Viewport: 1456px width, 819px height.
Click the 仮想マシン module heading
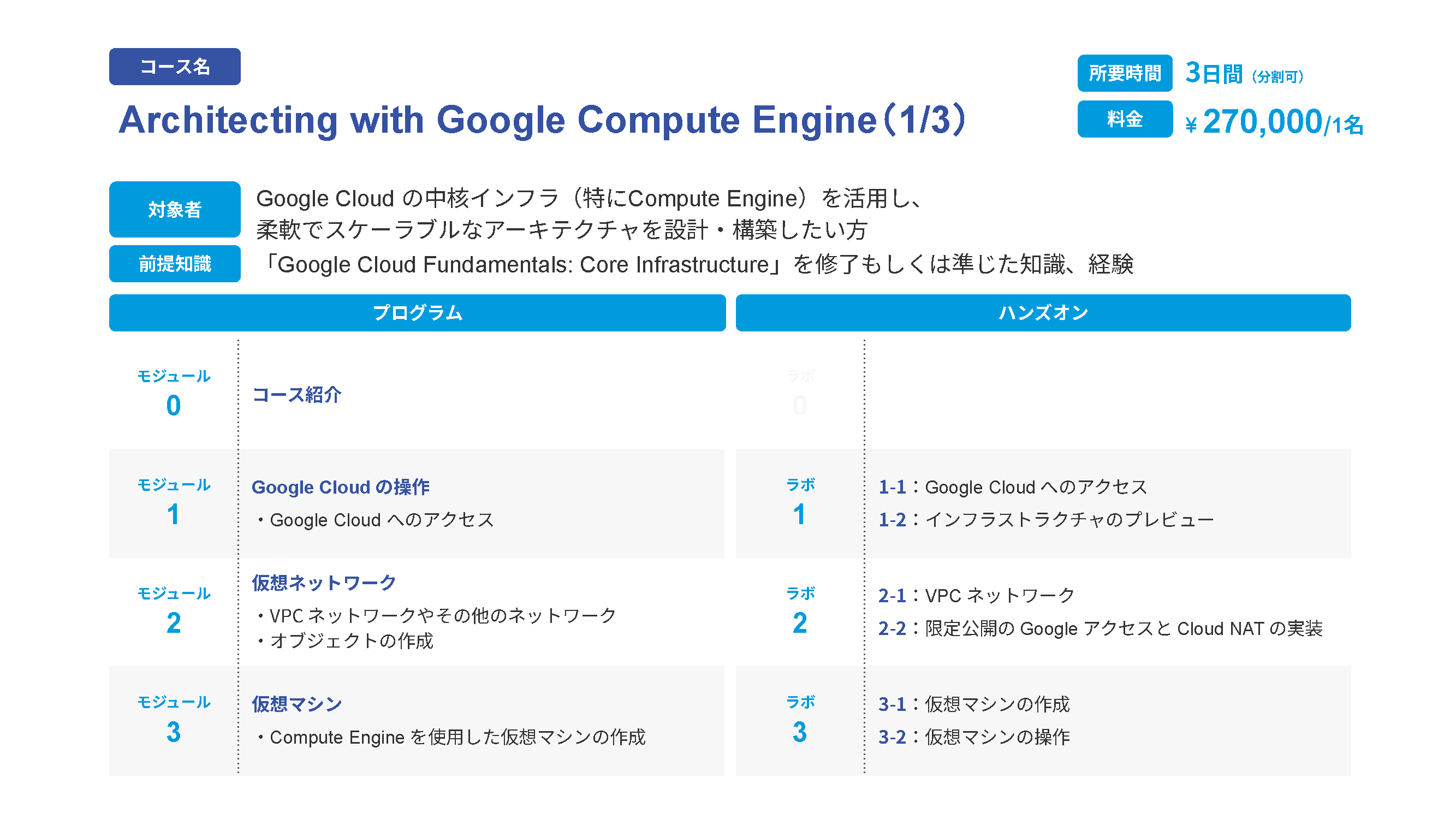(297, 704)
